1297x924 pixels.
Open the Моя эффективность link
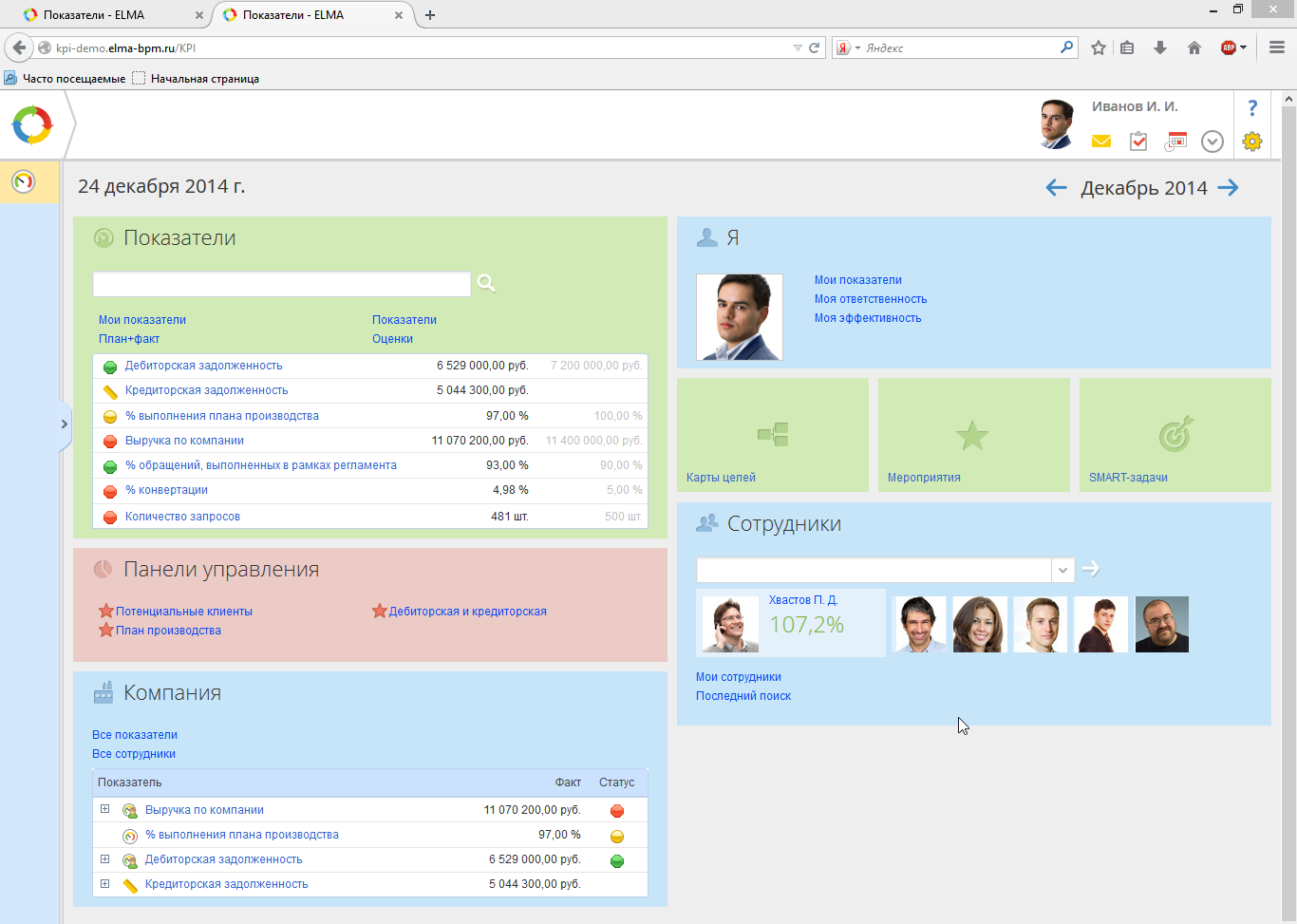(868, 318)
